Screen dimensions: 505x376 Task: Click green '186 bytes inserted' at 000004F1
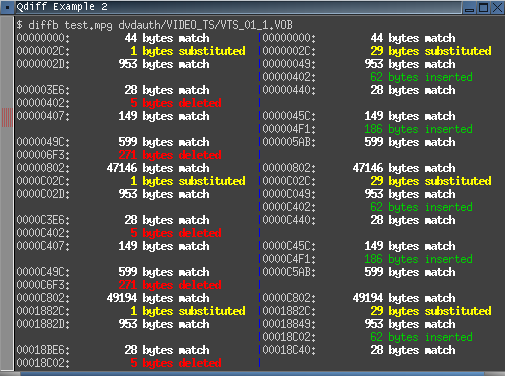pyautogui.click(x=418, y=129)
